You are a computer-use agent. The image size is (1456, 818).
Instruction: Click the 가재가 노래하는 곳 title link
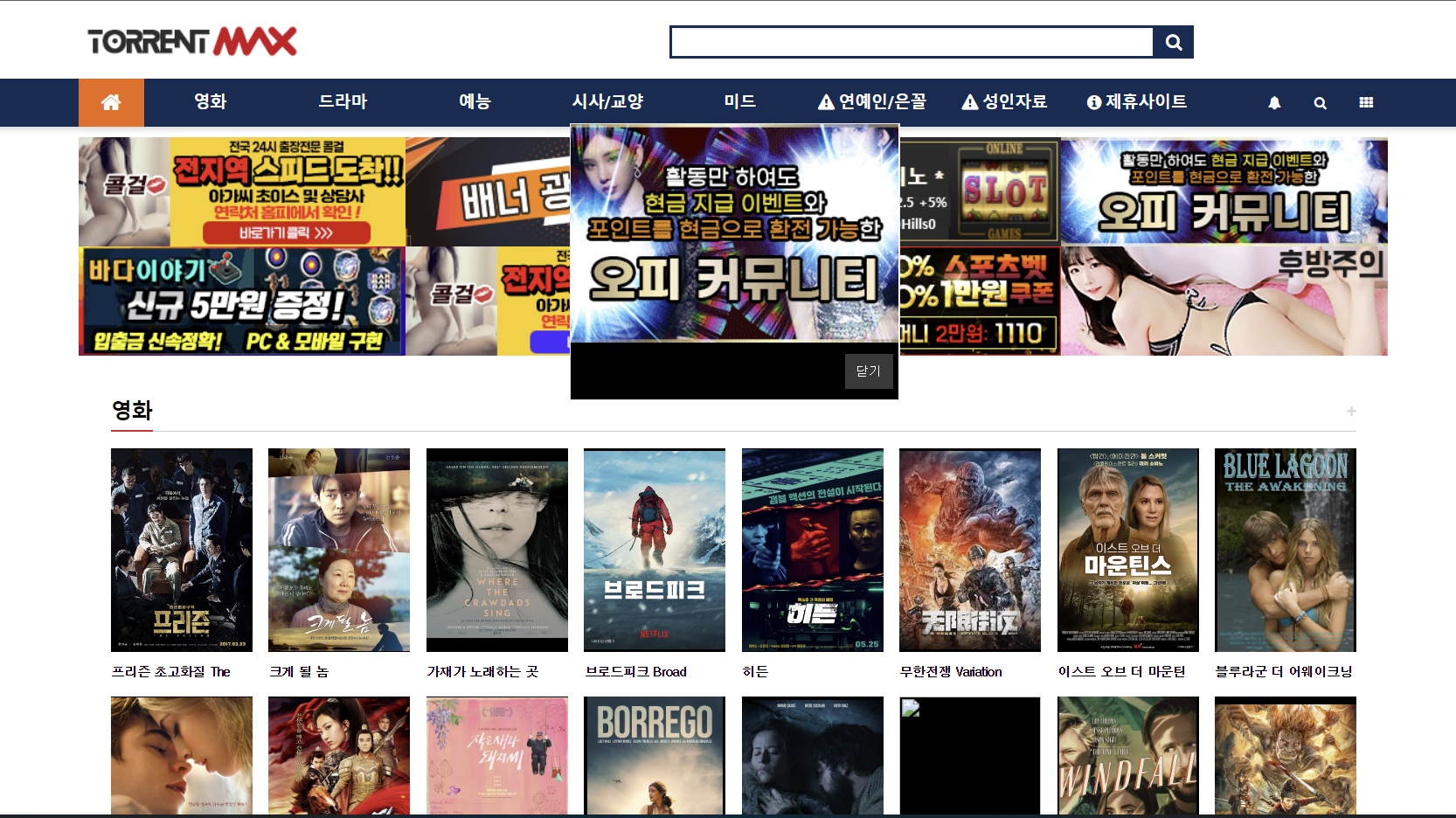482,671
